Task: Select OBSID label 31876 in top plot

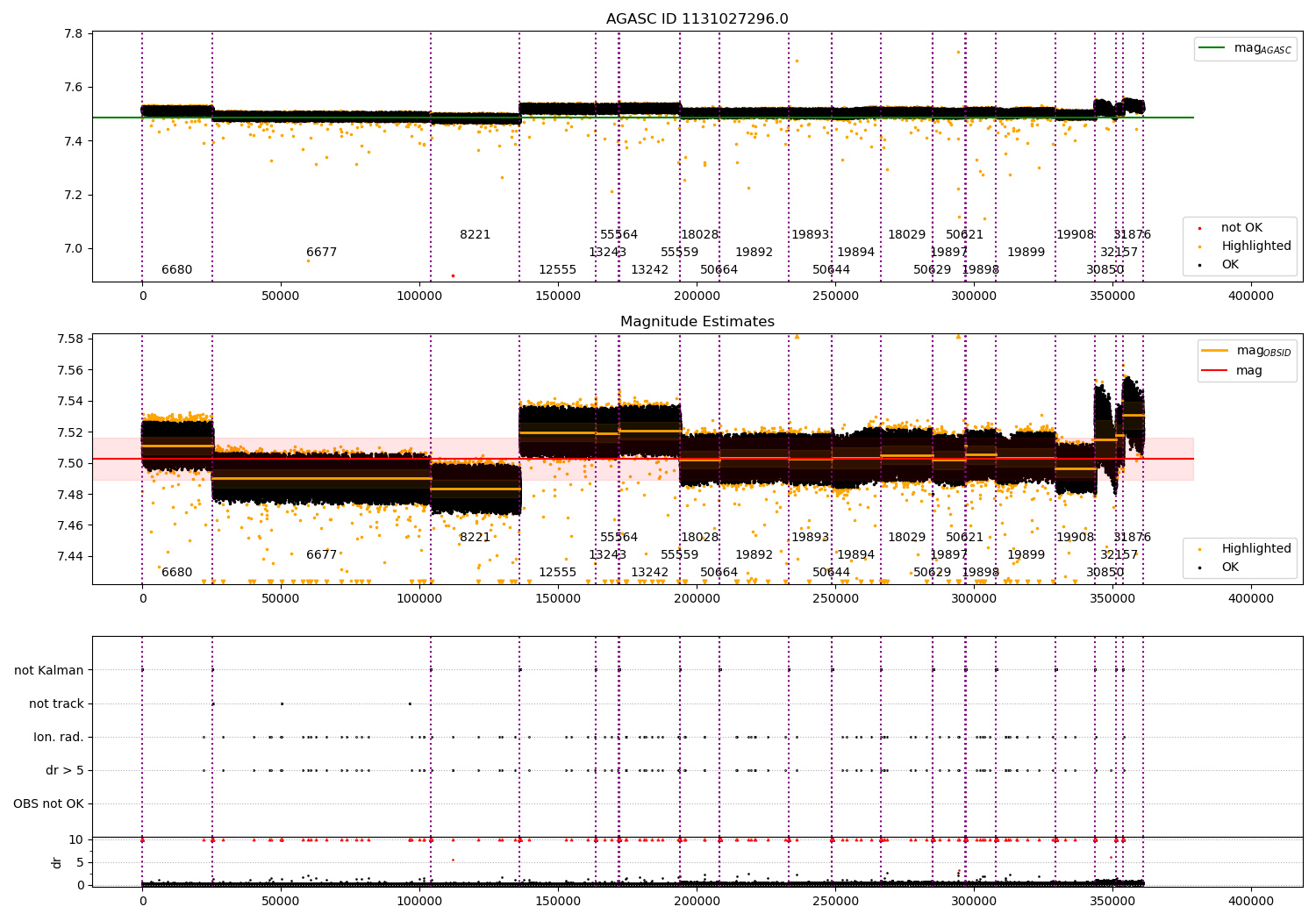Action: [1132, 235]
